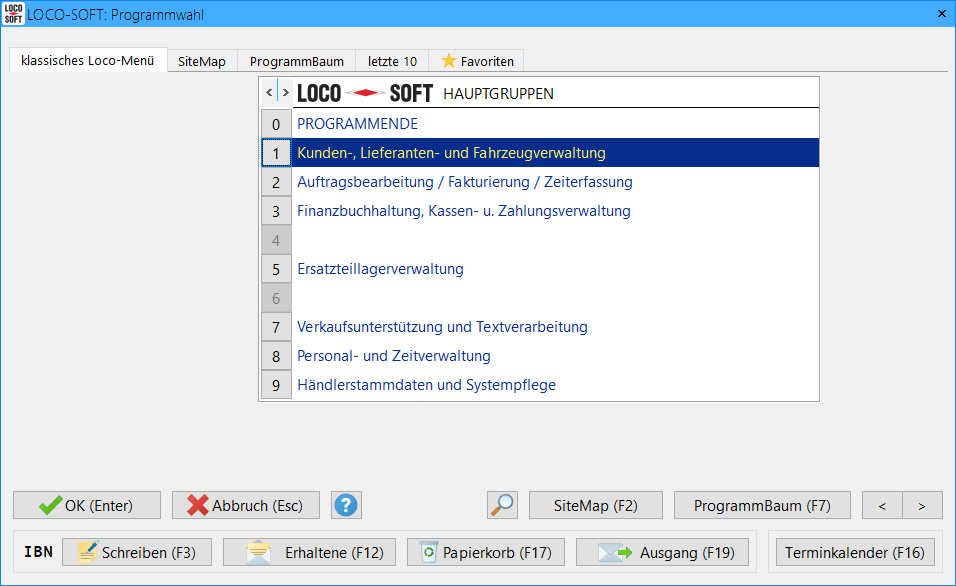Open Erhaltene (F12) received messages
The image size is (956, 586).
click(x=309, y=552)
